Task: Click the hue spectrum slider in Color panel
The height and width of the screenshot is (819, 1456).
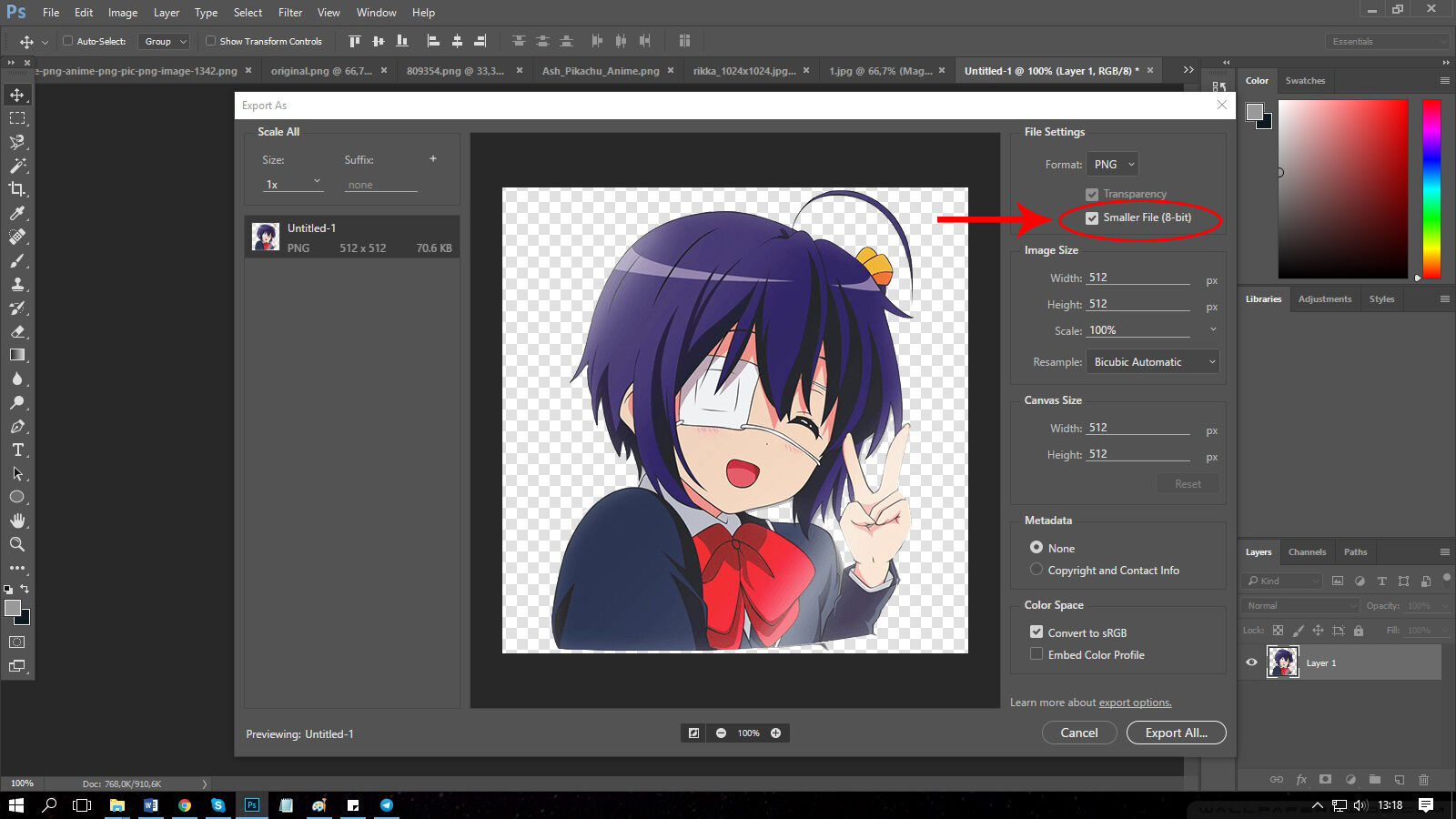Action: (x=1431, y=188)
